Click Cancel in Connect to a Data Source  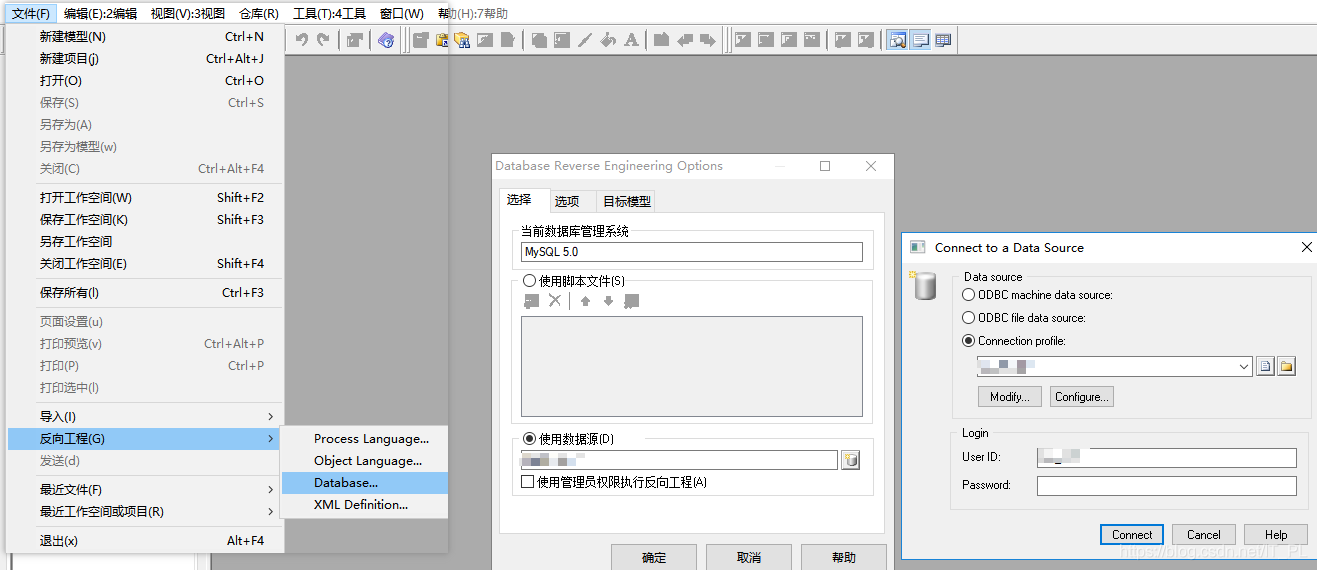pos(1204,534)
